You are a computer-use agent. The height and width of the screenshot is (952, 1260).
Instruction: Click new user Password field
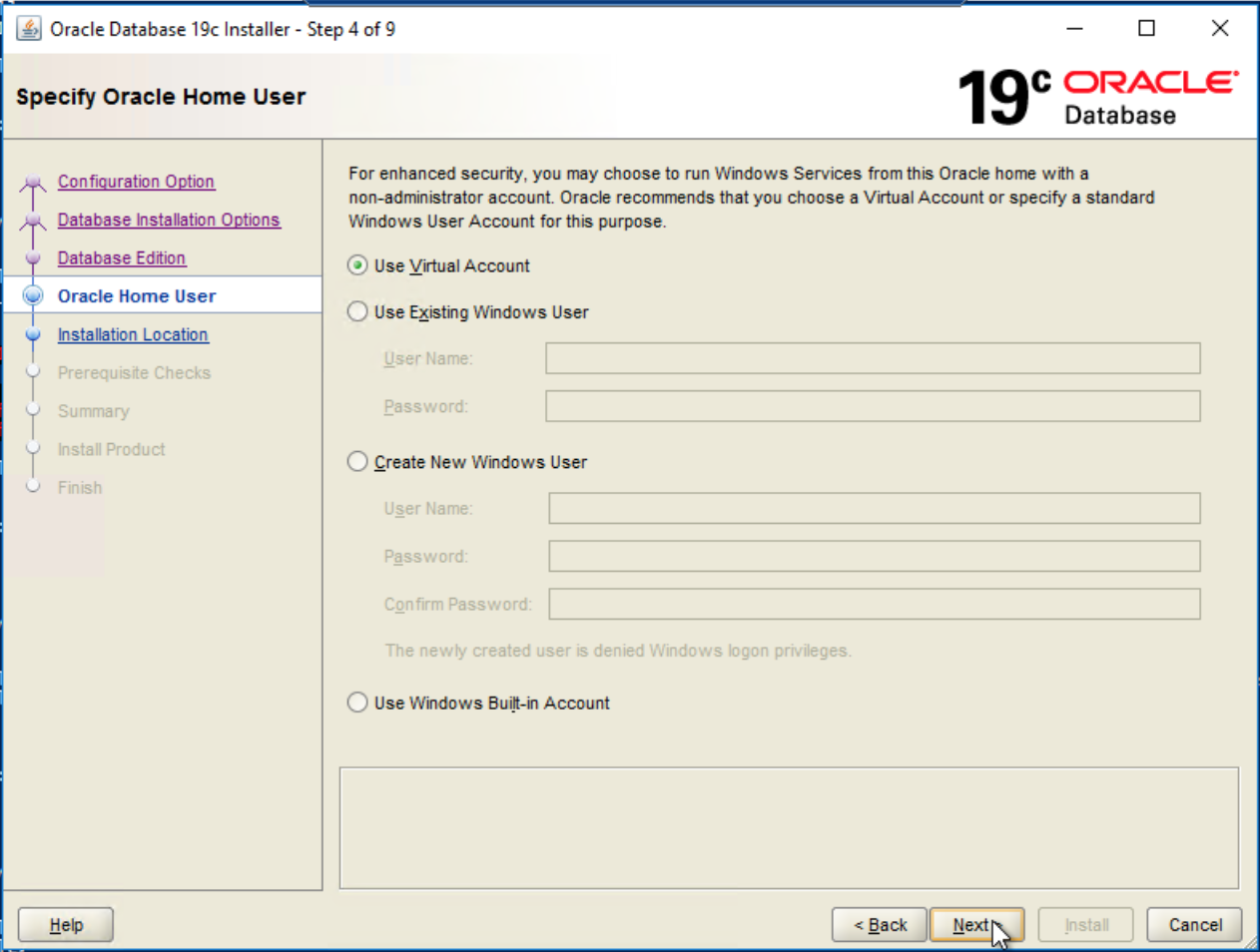[875, 556]
